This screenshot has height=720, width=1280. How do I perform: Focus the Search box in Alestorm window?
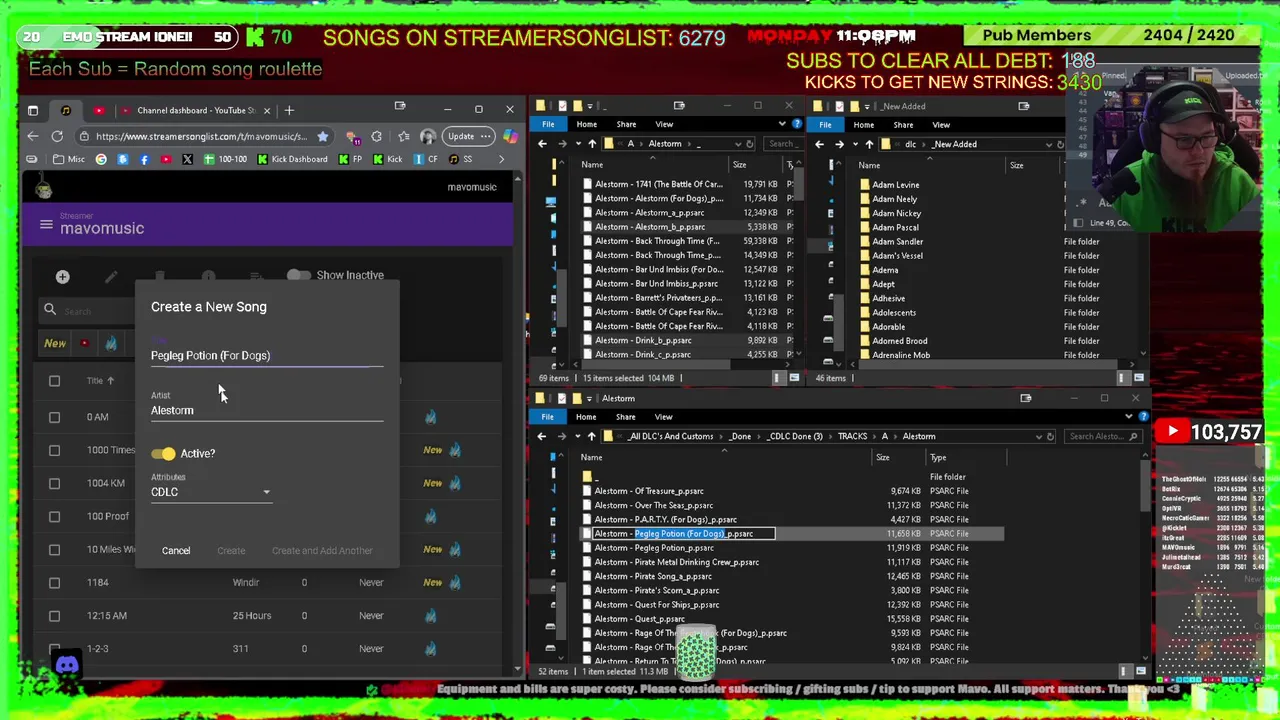[x=1104, y=436]
